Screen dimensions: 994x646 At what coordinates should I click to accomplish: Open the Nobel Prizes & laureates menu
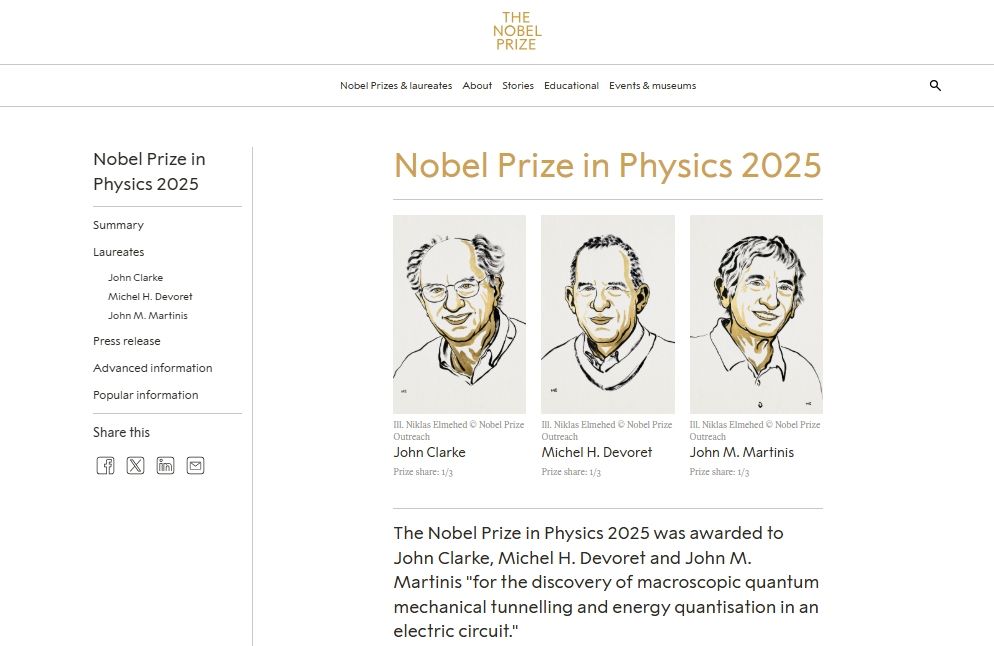[396, 86]
